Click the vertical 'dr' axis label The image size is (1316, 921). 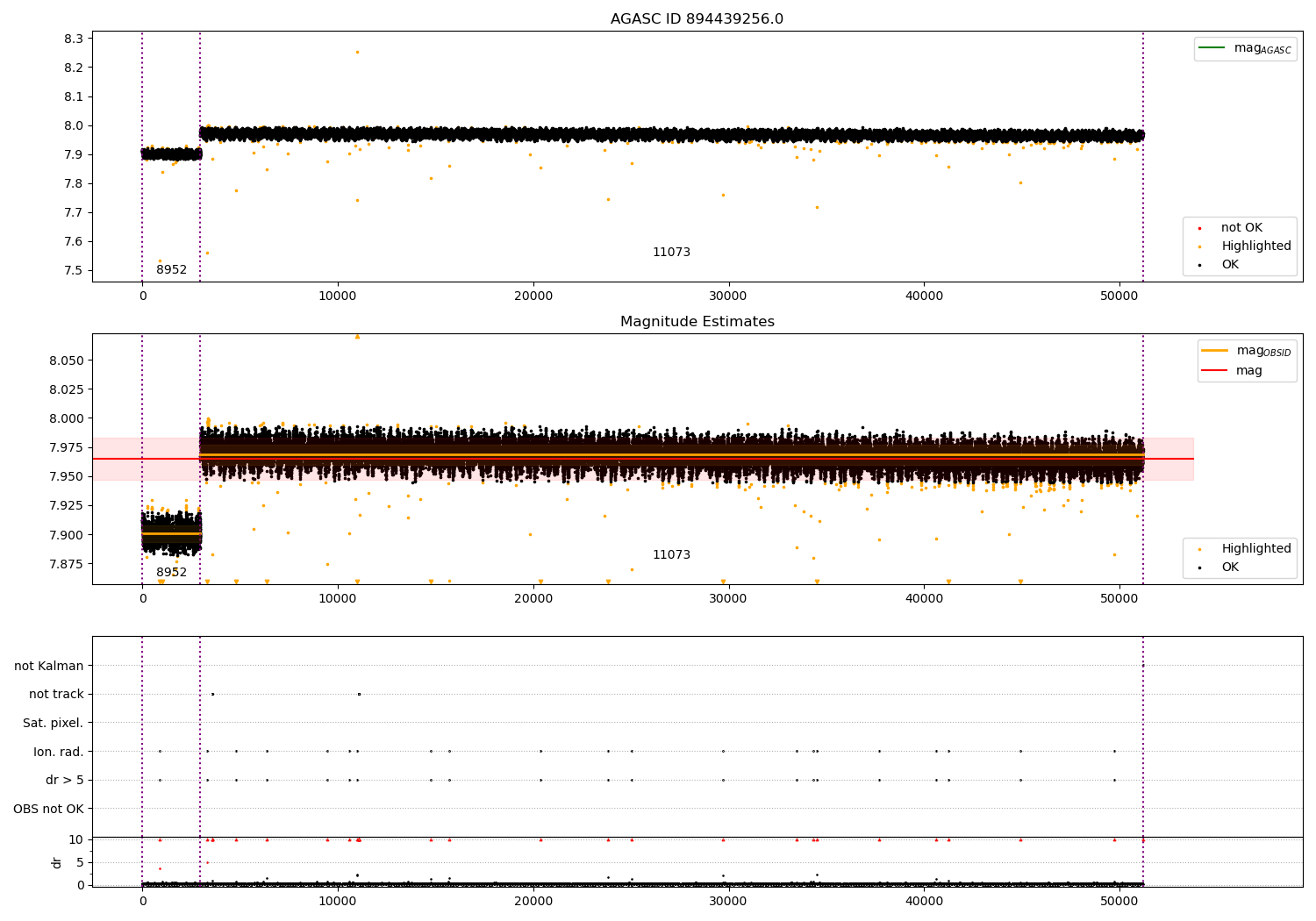pyautogui.click(x=57, y=862)
